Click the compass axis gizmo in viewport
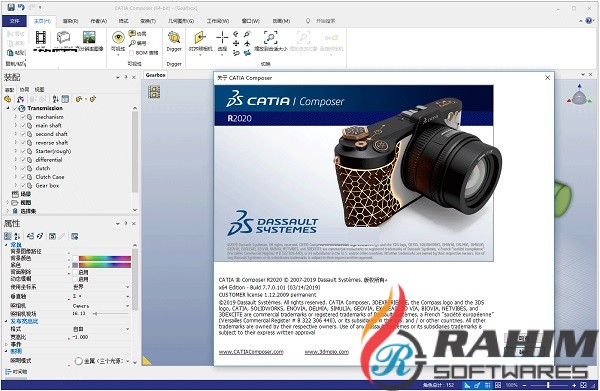Viewport: 600px width, 391px height. click(x=579, y=96)
